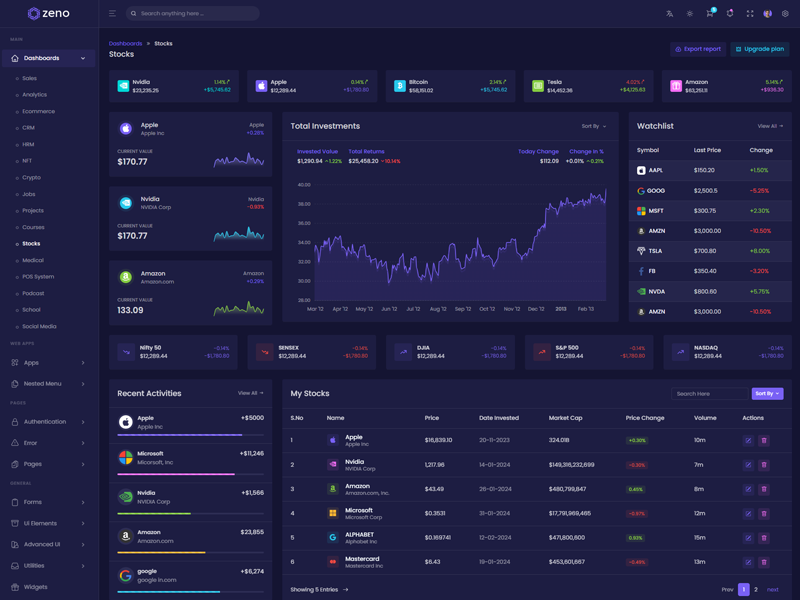Open Sort By dropdown in Total Investments
The height and width of the screenshot is (600, 800).
(593, 127)
